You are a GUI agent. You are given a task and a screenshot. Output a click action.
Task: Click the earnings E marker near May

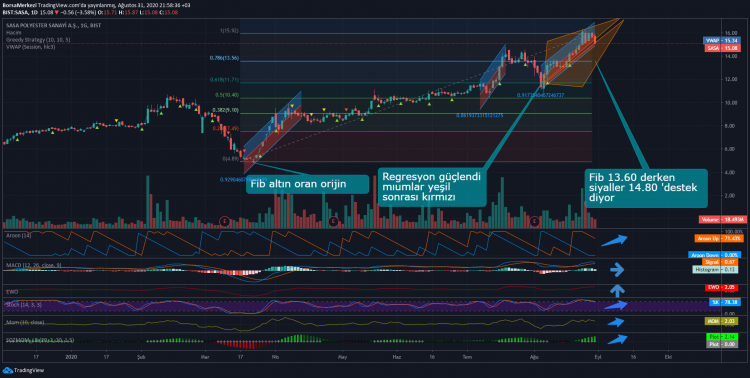point(333,221)
